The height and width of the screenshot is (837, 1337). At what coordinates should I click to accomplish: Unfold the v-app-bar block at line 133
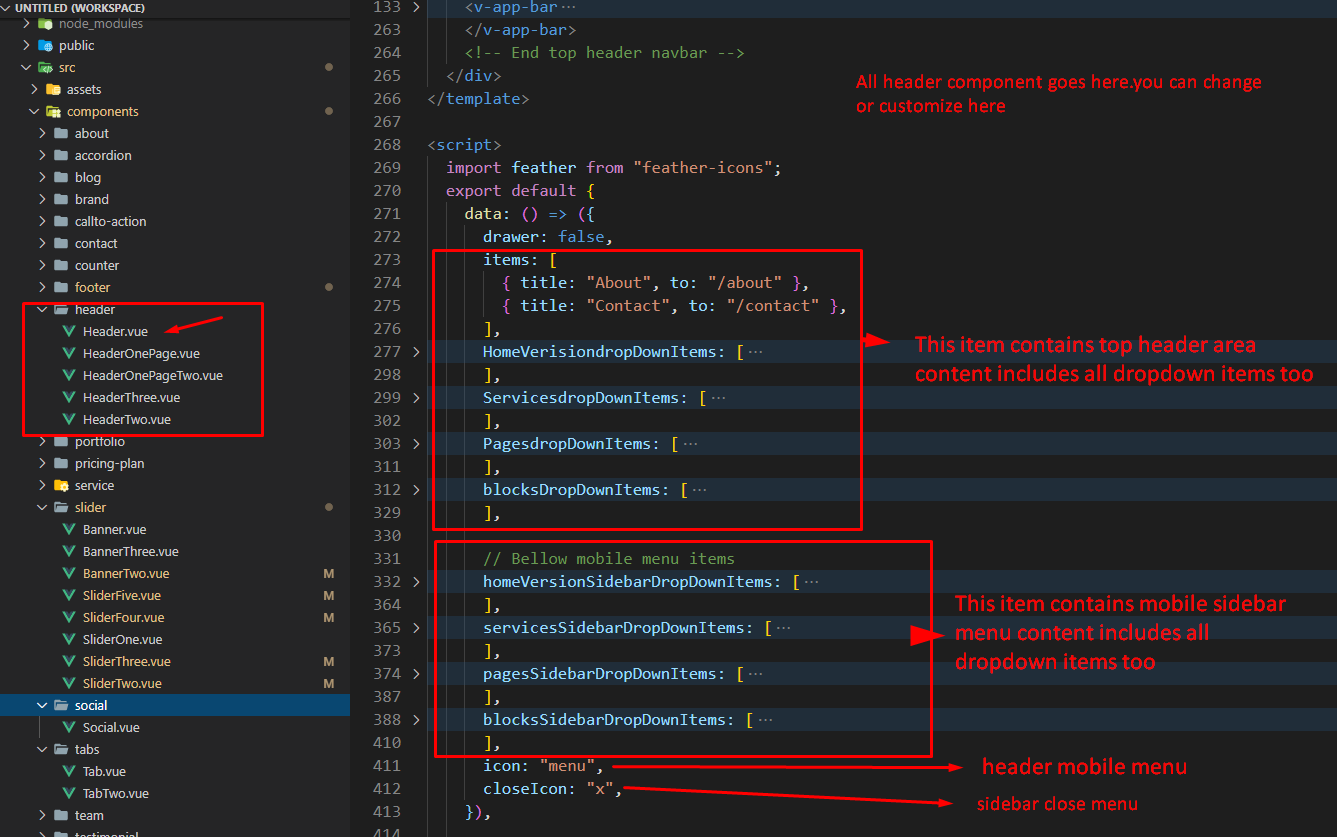(x=417, y=7)
